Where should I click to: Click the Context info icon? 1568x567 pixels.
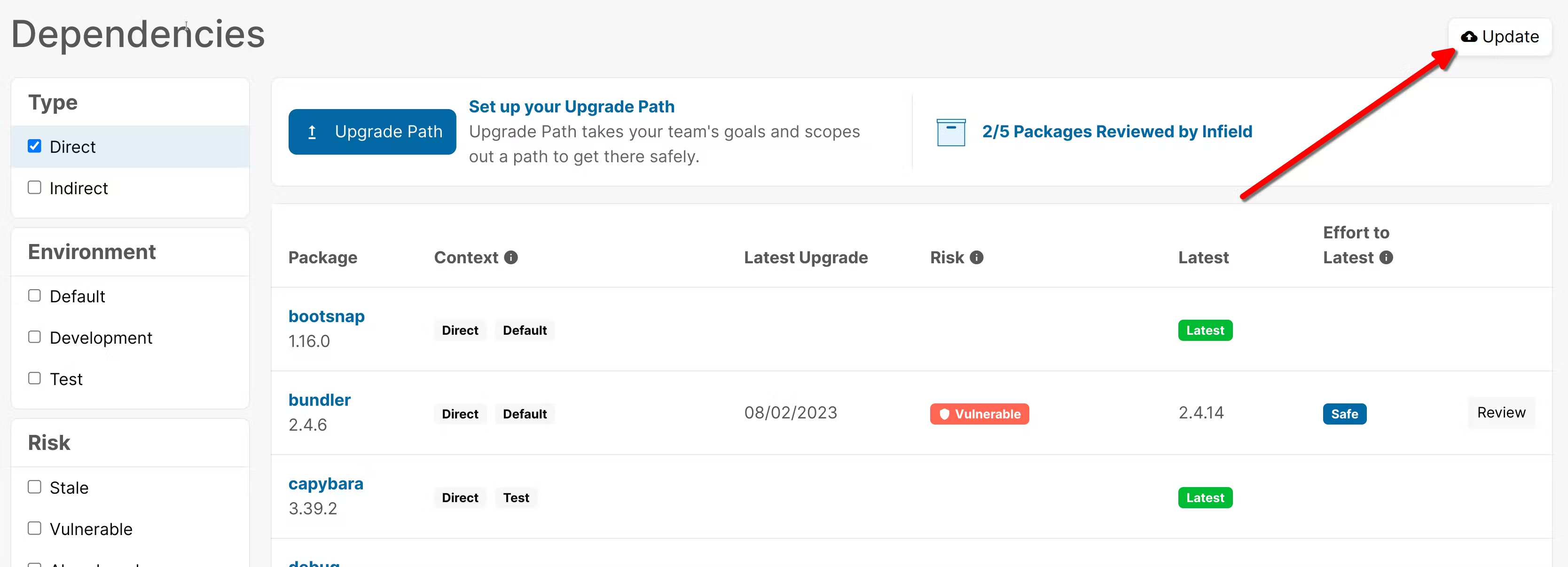point(511,258)
